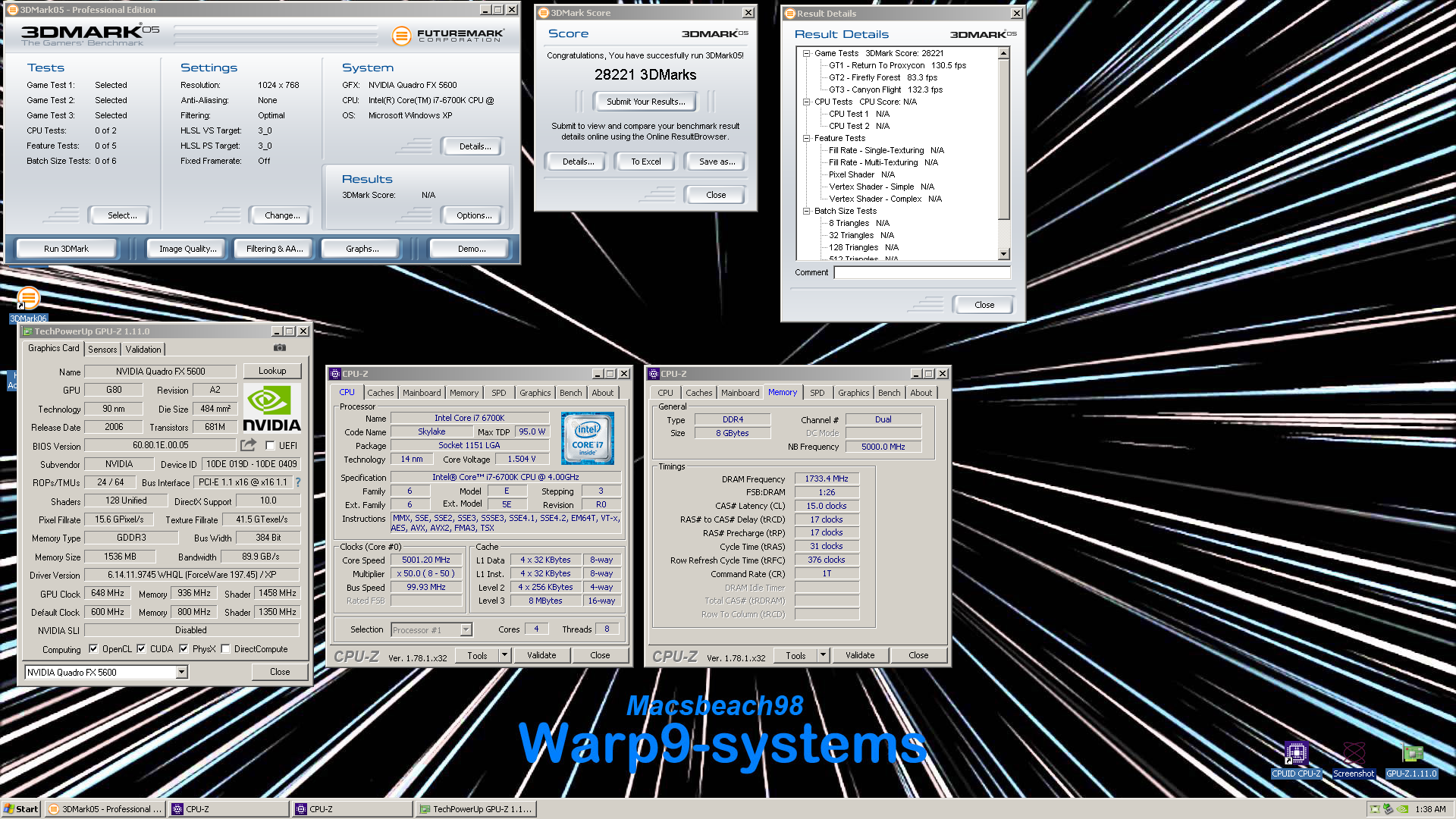The image size is (1456, 819).
Task: Click the system tray clock
Action: point(1430,809)
